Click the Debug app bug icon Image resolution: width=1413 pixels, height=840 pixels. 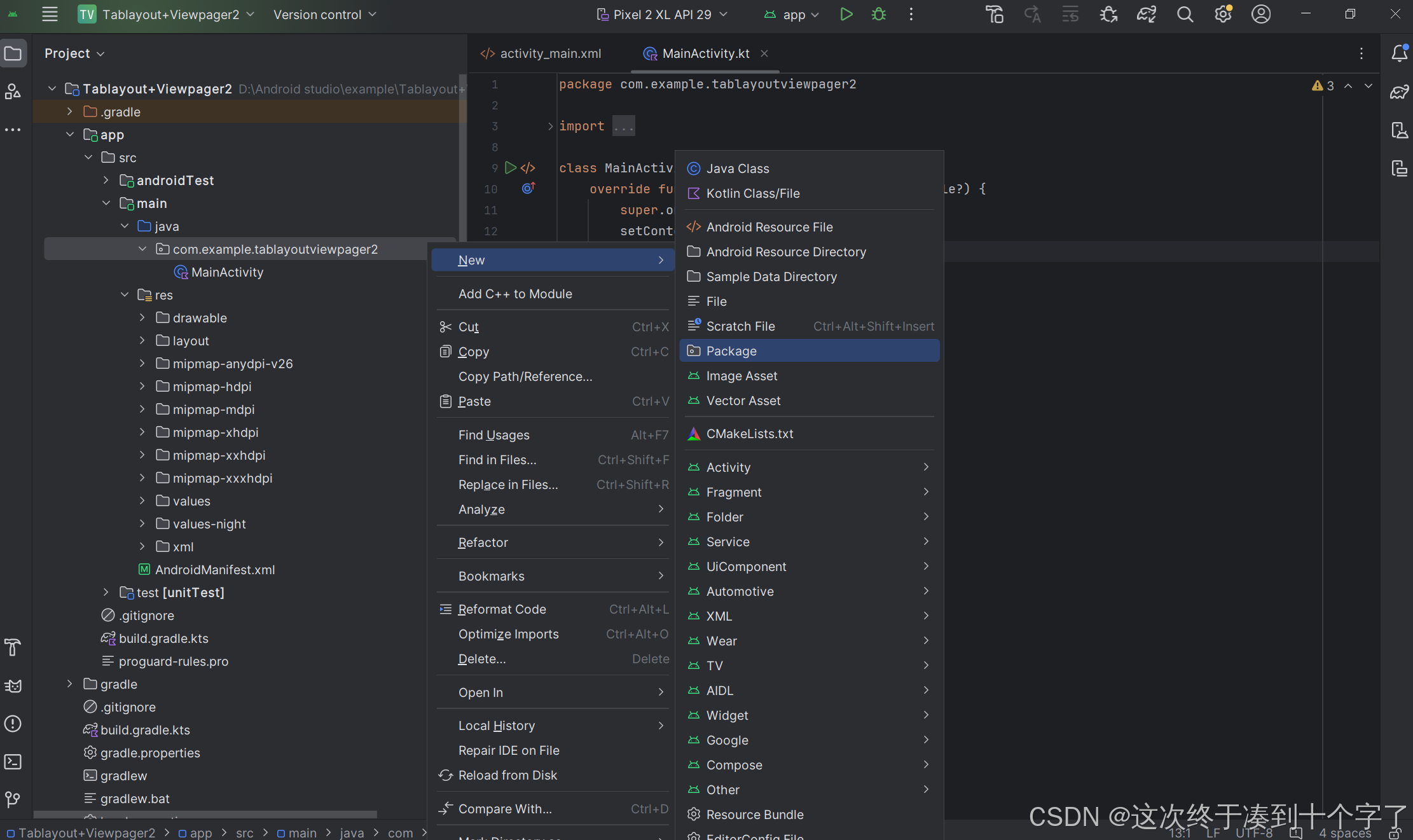tap(879, 14)
